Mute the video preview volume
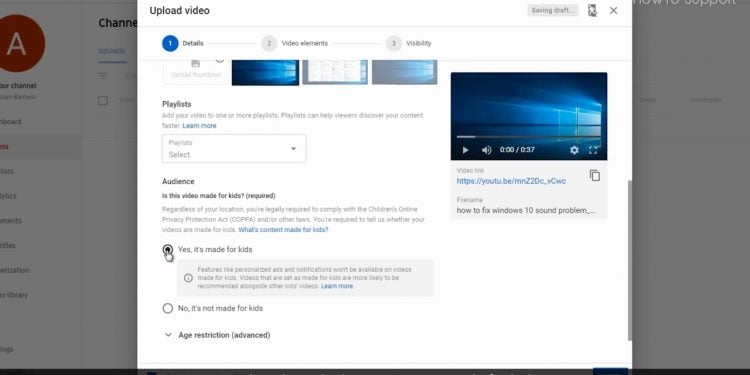 click(486, 150)
